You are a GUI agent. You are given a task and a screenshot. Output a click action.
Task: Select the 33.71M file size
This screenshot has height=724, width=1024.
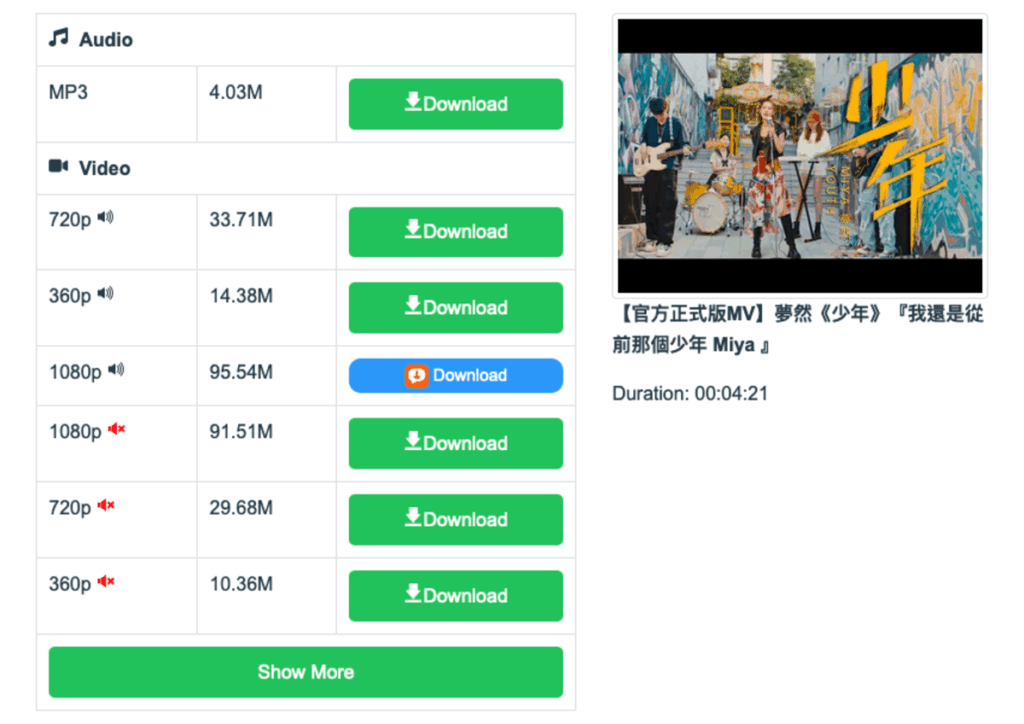click(x=241, y=220)
